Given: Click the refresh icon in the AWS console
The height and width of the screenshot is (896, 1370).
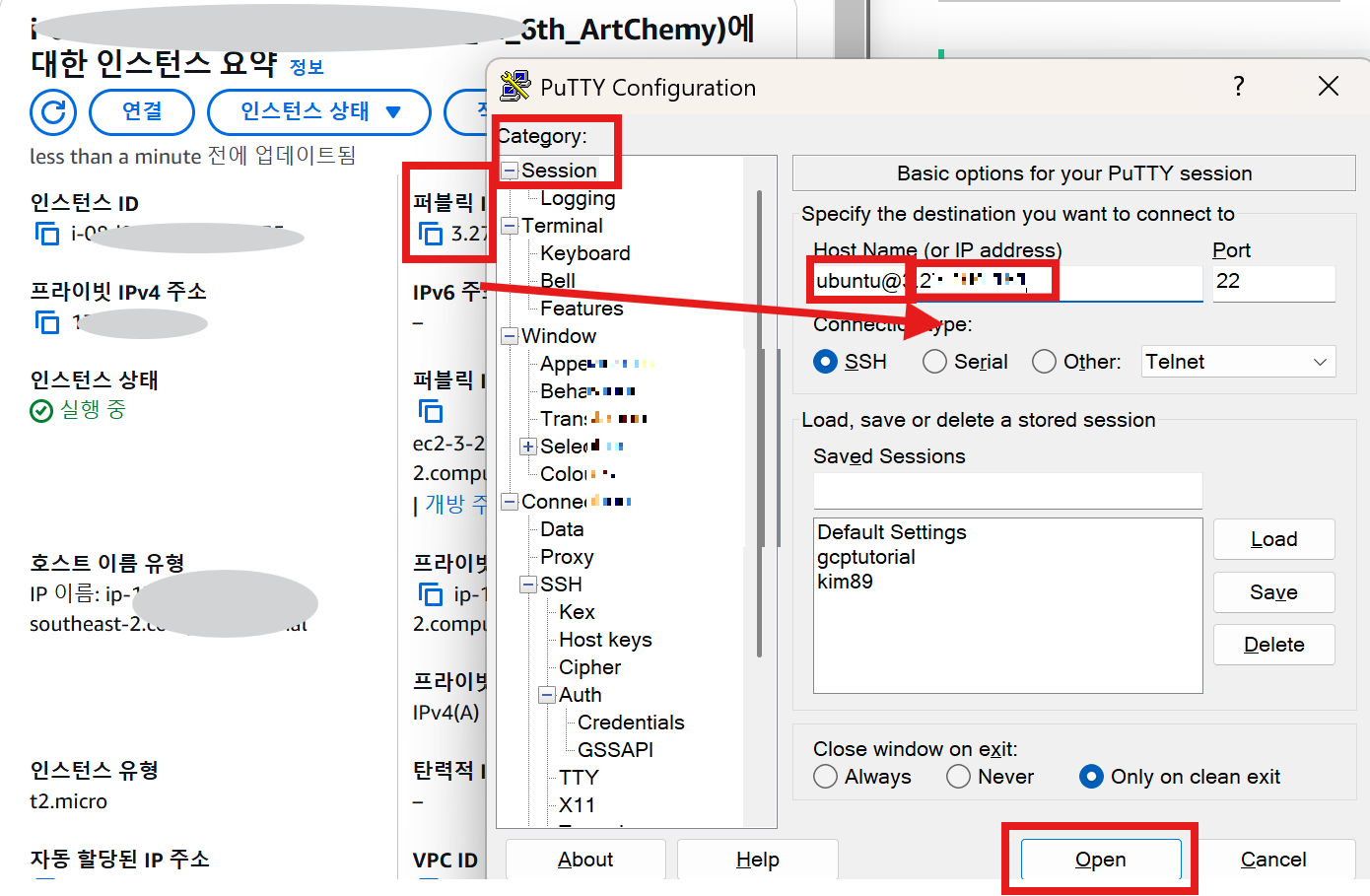Looking at the screenshot, I should [53, 112].
